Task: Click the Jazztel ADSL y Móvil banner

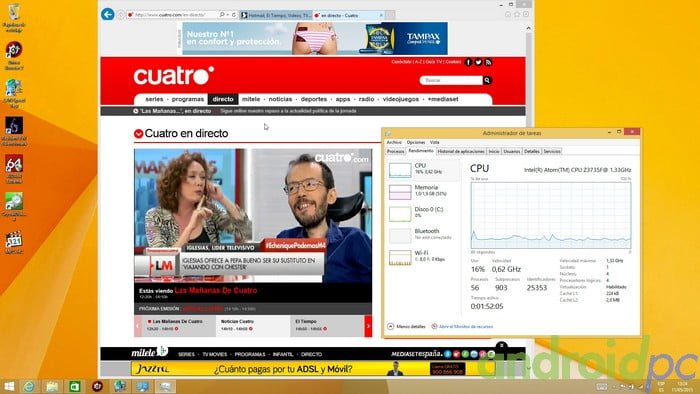Action: [312, 369]
